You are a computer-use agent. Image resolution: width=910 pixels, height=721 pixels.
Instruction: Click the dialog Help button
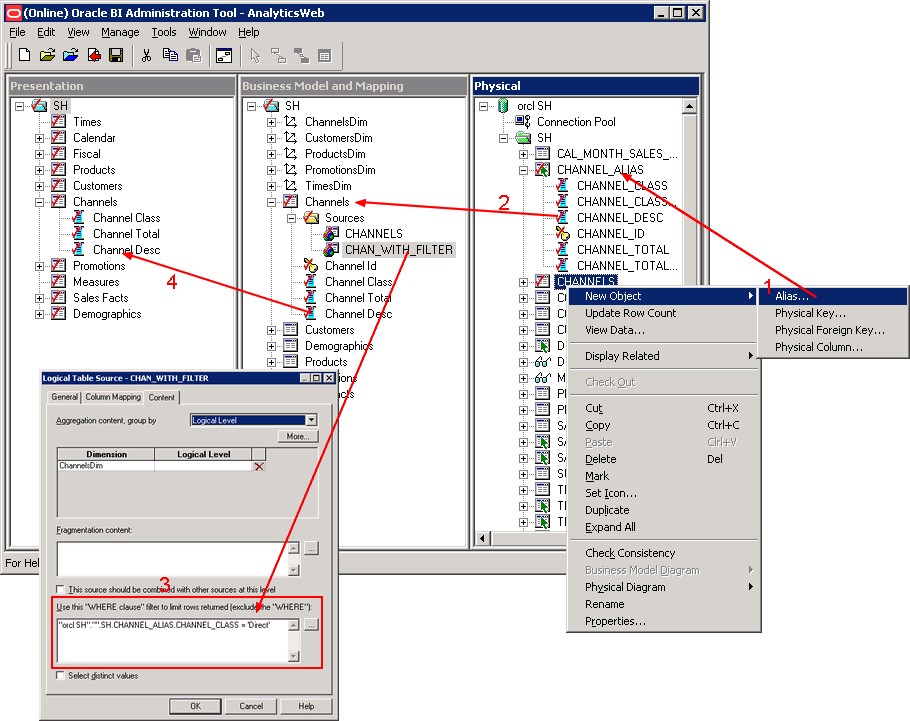coord(306,706)
